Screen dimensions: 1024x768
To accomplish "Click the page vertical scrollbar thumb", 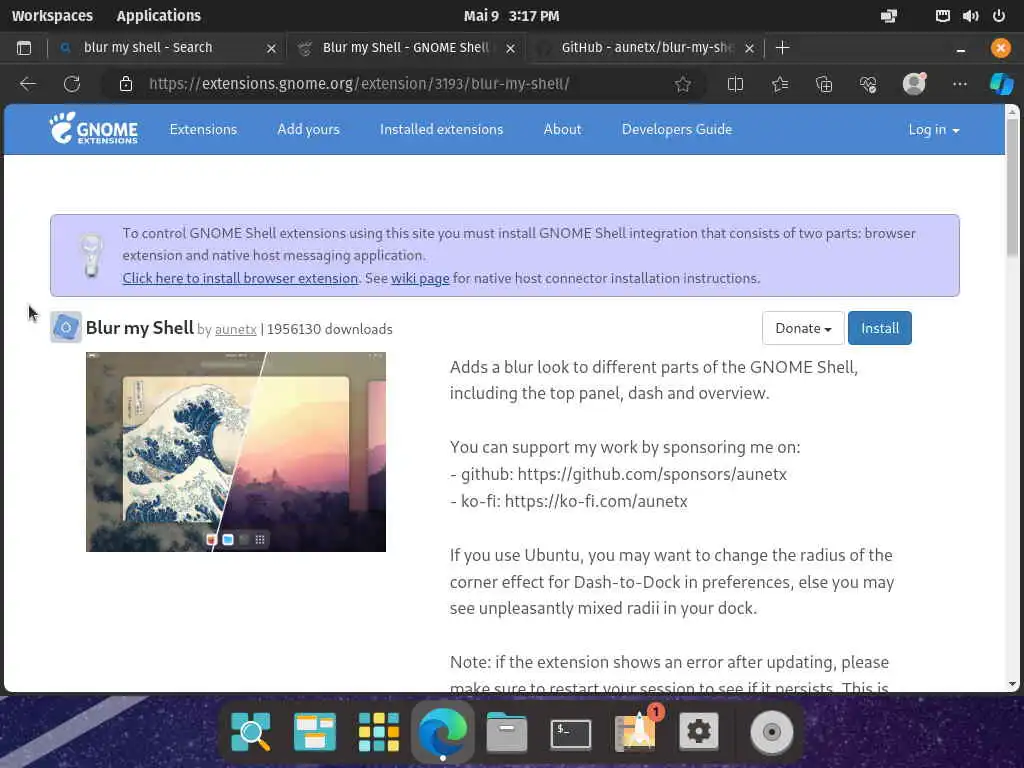I will [x=1012, y=186].
